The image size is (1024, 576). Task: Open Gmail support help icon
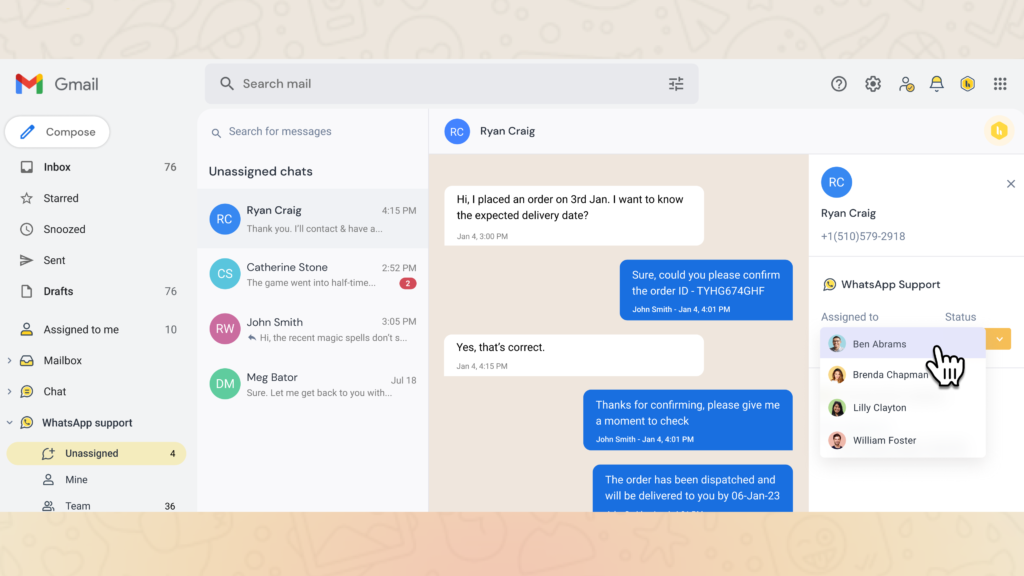tap(839, 84)
